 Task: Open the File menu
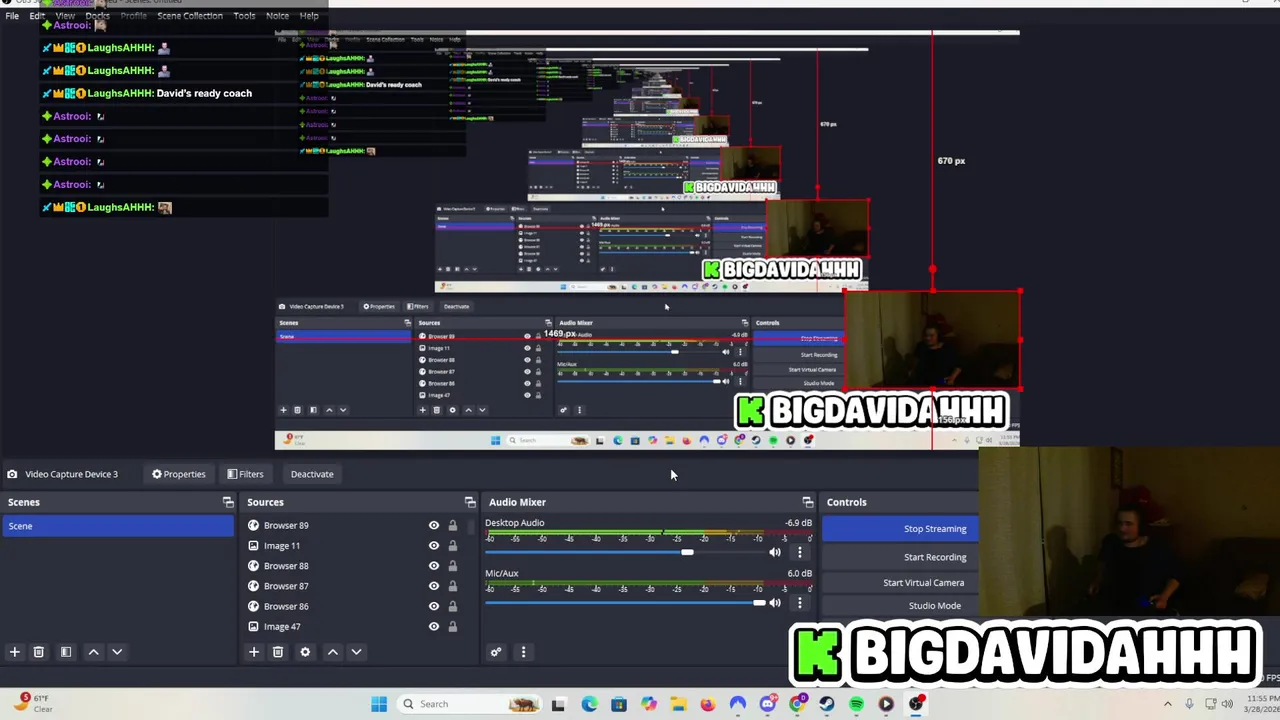tap(12, 16)
